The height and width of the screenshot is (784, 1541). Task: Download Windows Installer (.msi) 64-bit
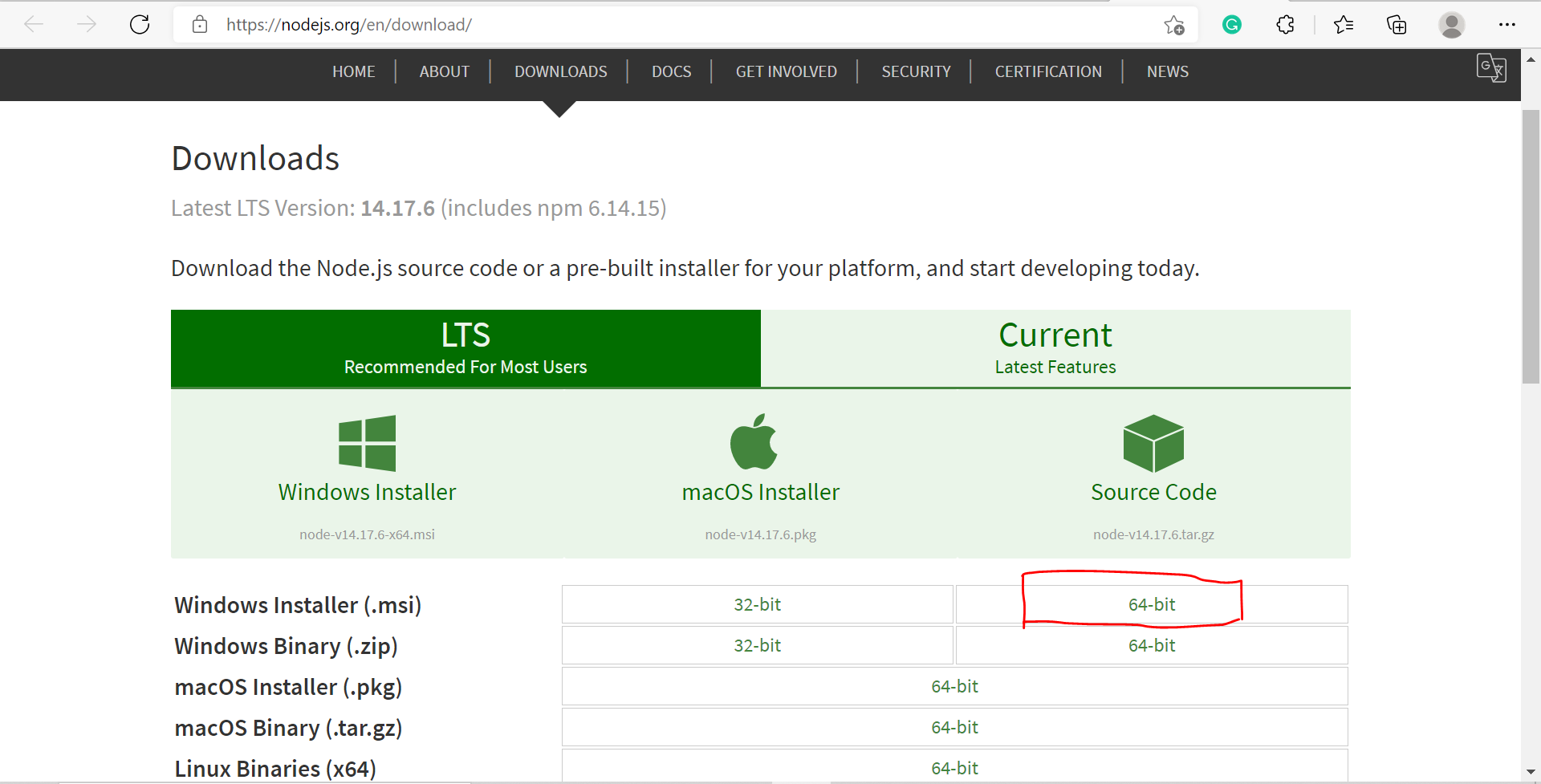[x=1152, y=604]
